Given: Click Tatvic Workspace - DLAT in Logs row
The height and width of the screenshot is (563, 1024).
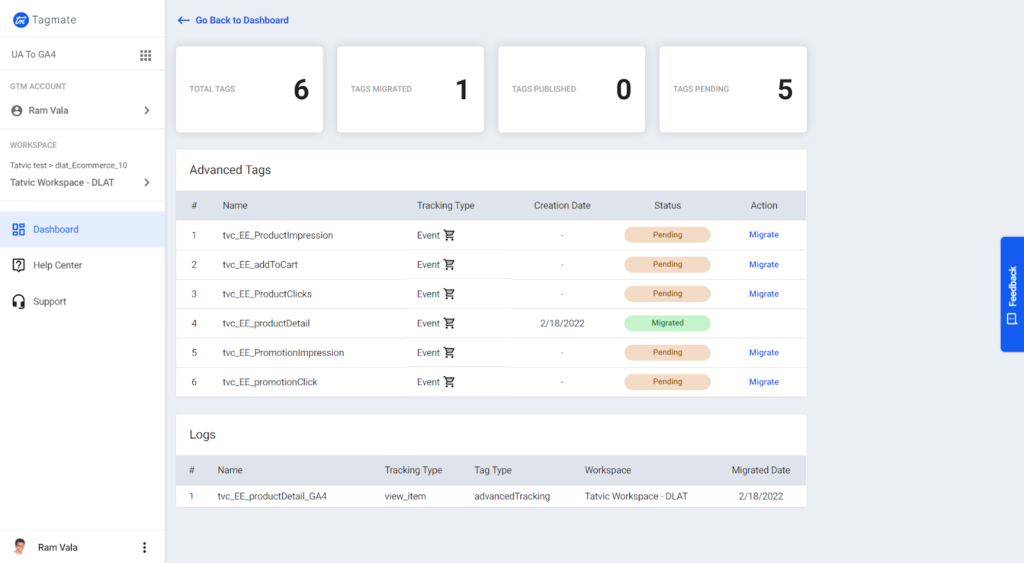Looking at the screenshot, I should [x=636, y=496].
